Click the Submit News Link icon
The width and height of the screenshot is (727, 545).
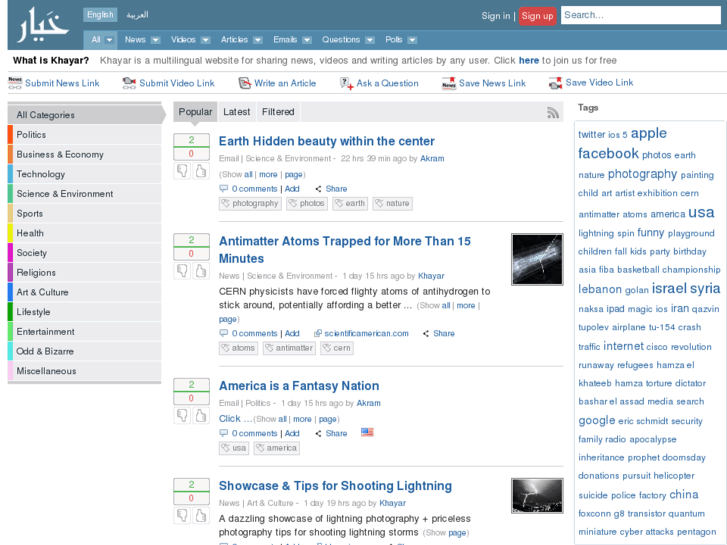coord(15,83)
